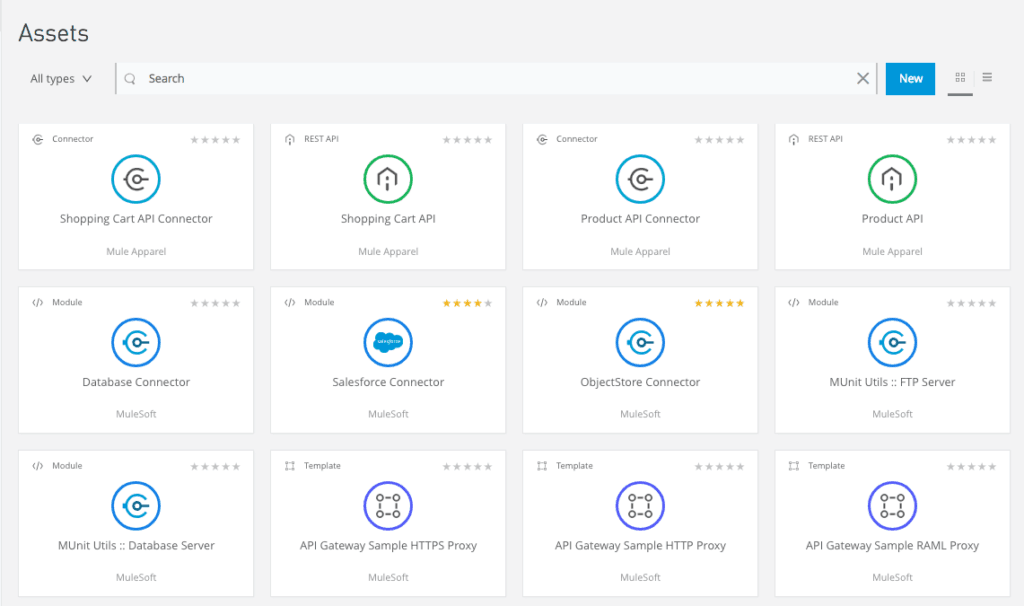This screenshot has height=606, width=1024.
Task: Open the MUnit Utils :: FTP Server asset
Action: click(892, 382)
